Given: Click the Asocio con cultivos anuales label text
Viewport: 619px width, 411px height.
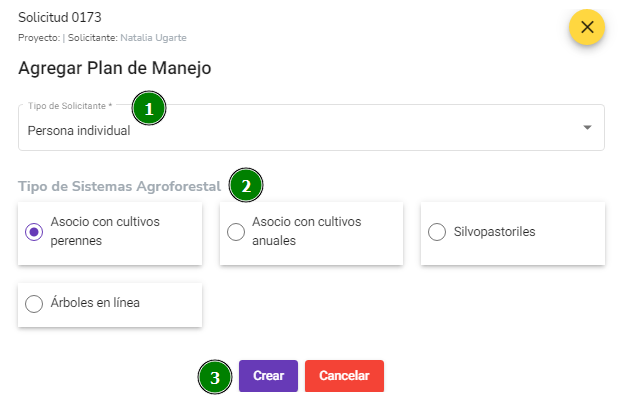Looking at the screenshot, I should 306,231.
